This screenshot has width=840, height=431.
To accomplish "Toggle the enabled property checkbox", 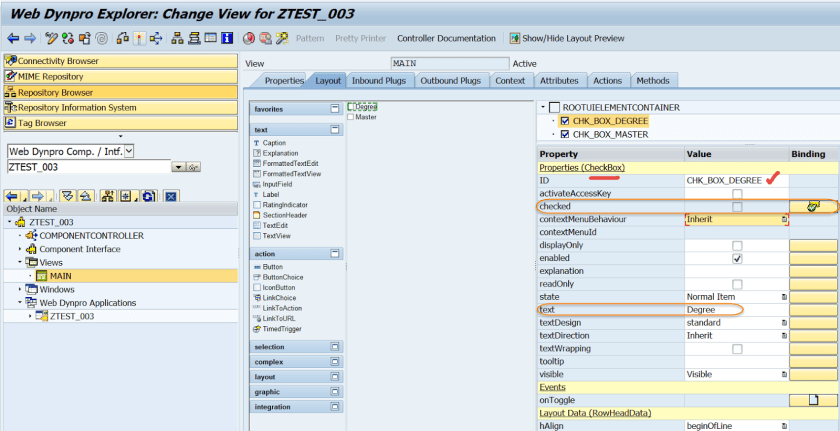I will point(737,258).
